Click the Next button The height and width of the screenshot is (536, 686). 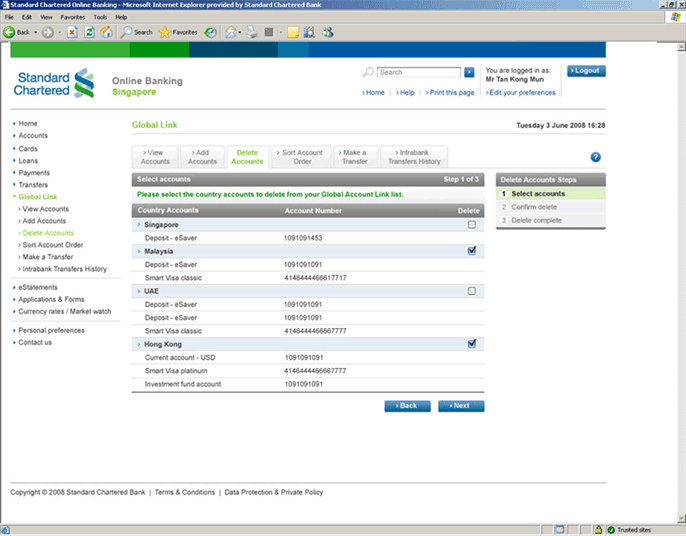pyautogui.click(x=461, y=406)
